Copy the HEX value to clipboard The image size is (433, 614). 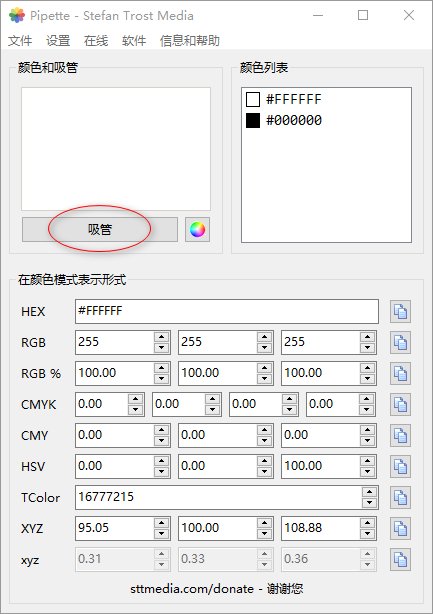(400, 312)
